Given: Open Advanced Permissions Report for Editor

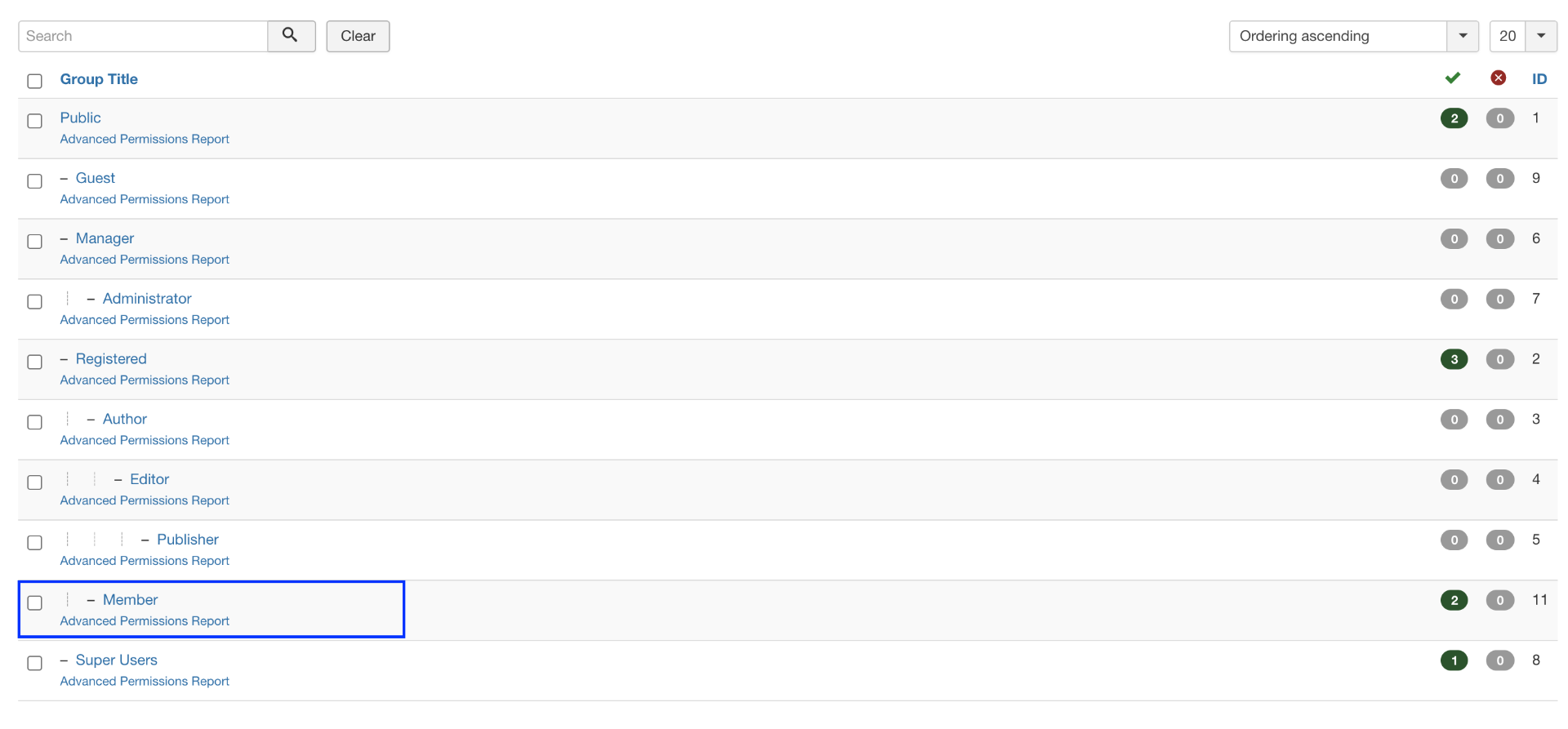Looking at the screenshot, I should [145, 500].
